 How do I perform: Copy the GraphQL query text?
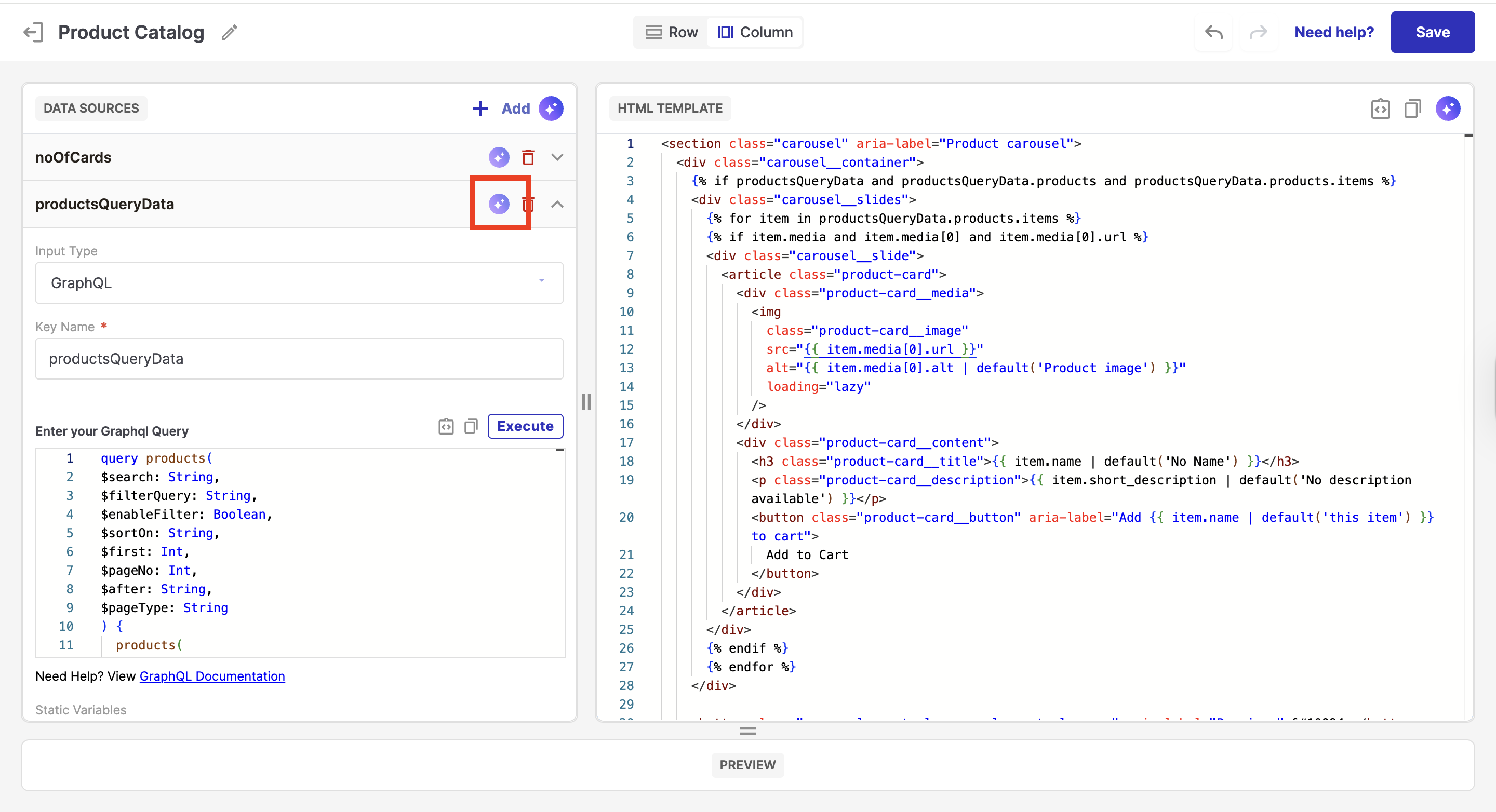point(471,427)
